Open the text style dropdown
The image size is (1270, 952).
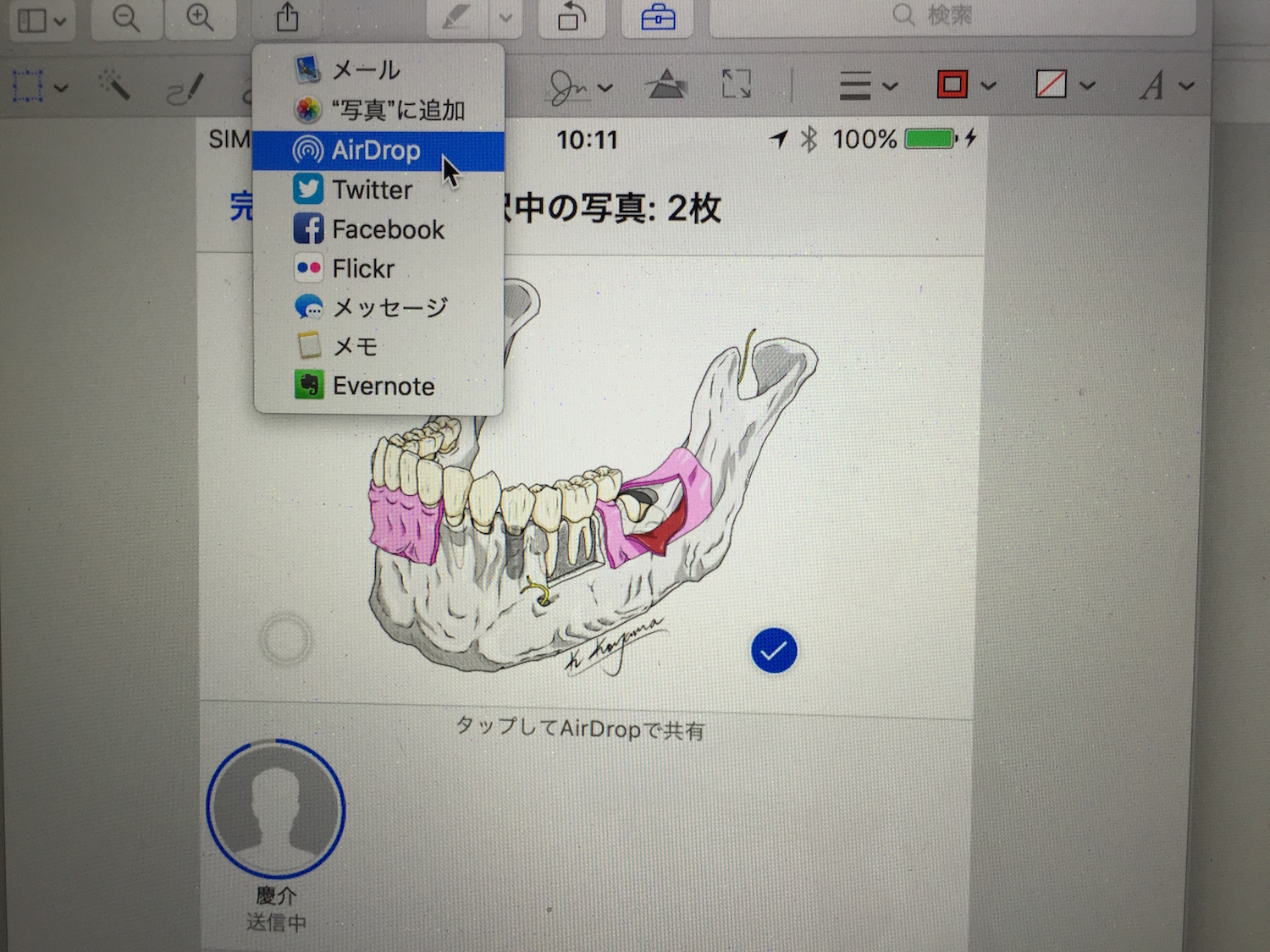(1166, 85)
